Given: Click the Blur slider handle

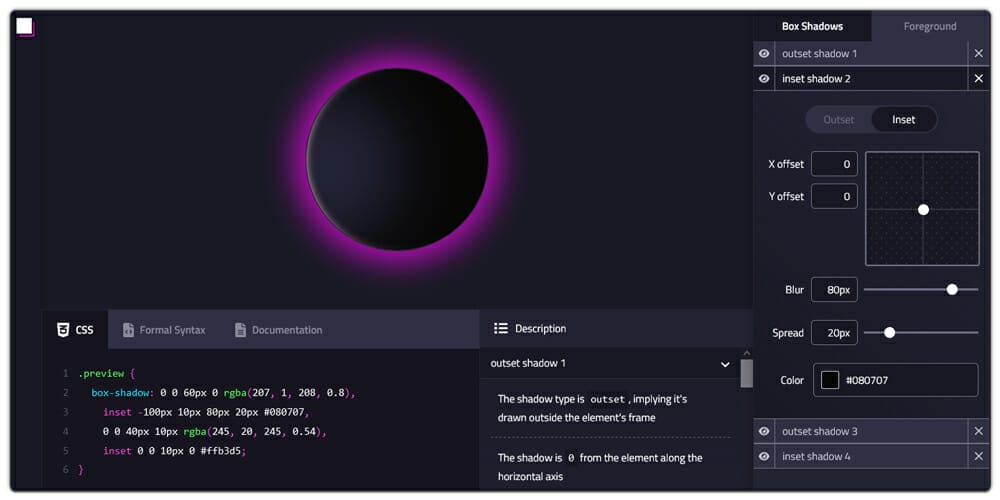Looking at the screenshot, I should coord(952,290).
